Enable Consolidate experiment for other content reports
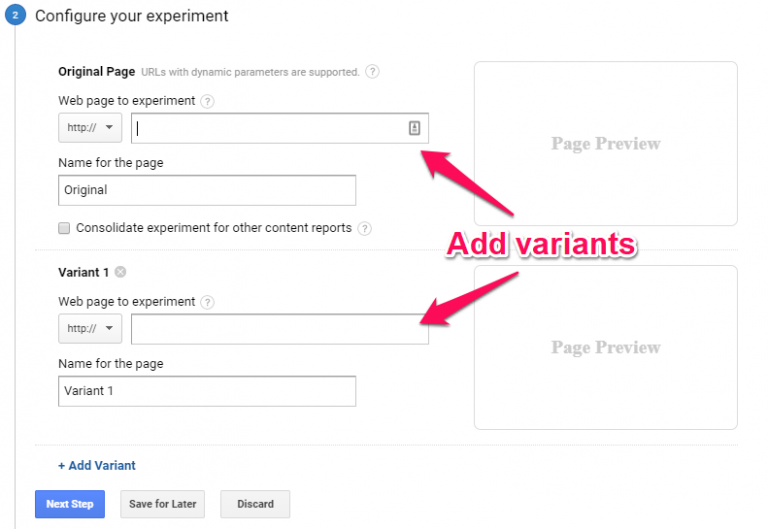 pos(64,228)
